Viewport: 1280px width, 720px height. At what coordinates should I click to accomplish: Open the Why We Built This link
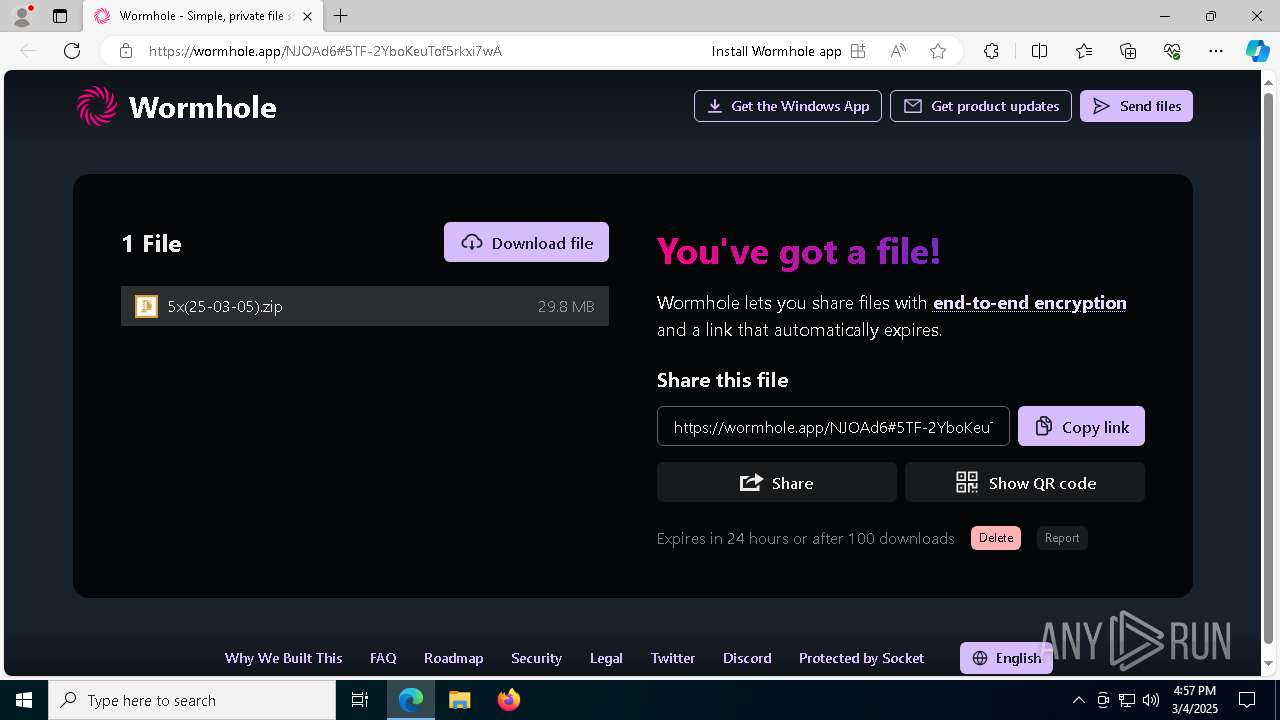tap(283, 658)
